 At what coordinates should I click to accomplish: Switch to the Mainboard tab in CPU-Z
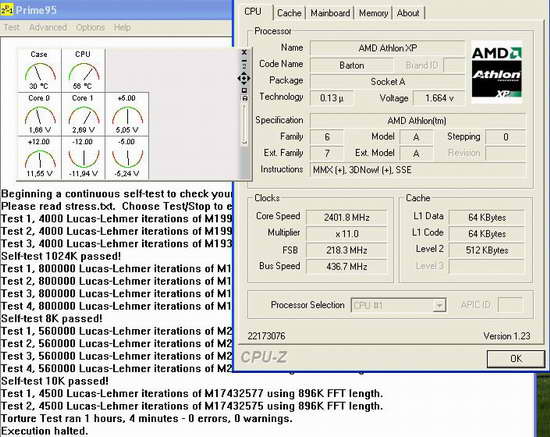[x=330, y=13]
